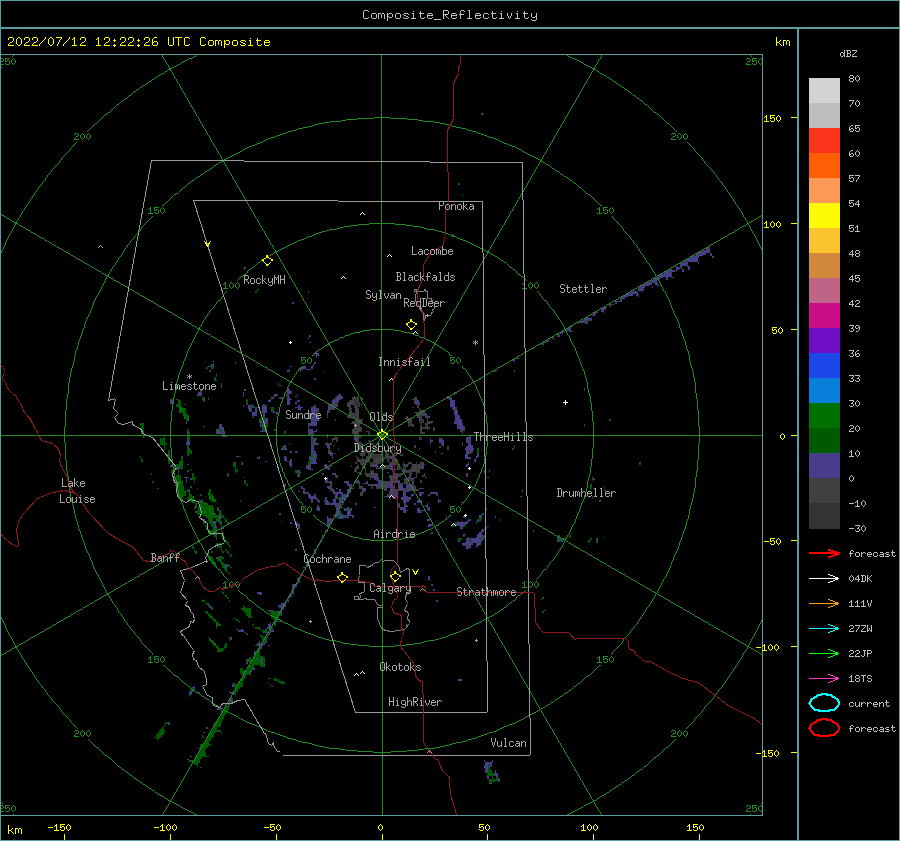Click the Okotoks town label
Image resolution: width=900 pixels, height=841 pixels.
click(x=400, y=667)
